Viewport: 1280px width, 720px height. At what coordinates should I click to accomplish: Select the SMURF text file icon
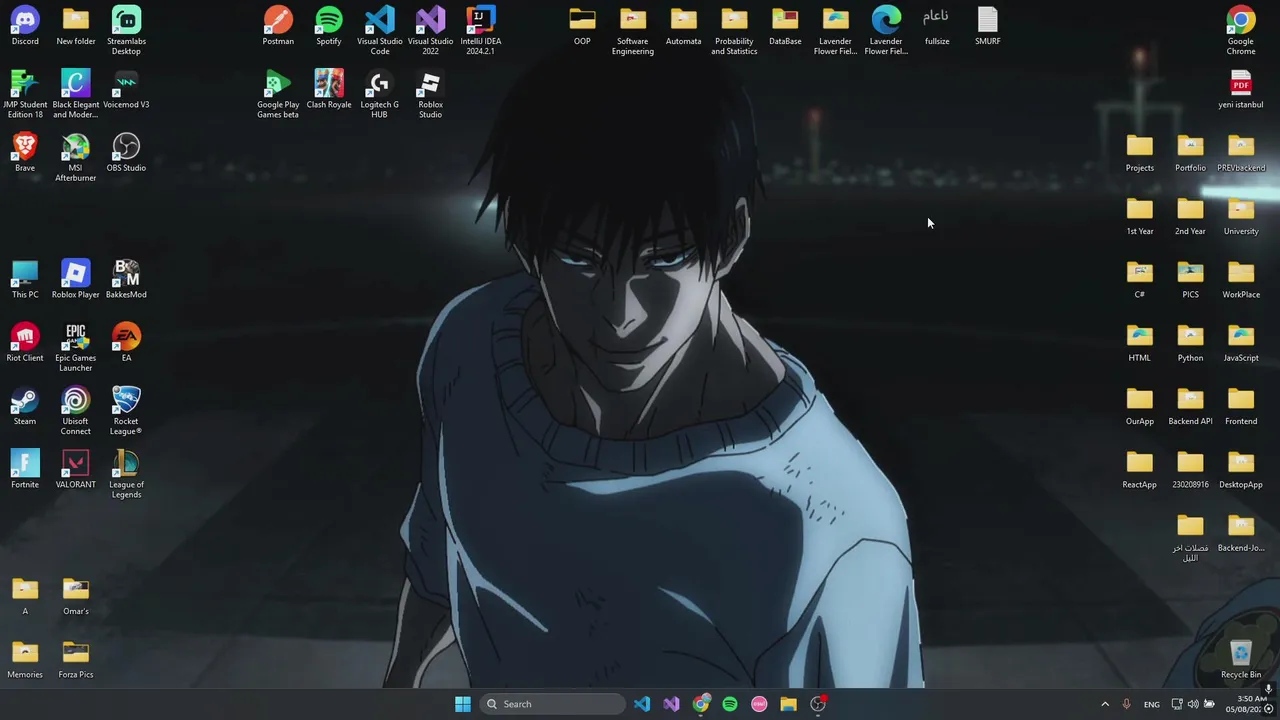(x=988, y=27)
